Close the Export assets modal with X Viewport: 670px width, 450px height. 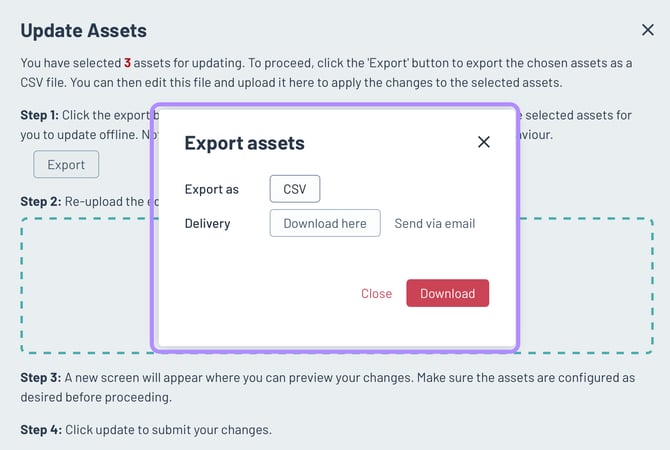484,142
